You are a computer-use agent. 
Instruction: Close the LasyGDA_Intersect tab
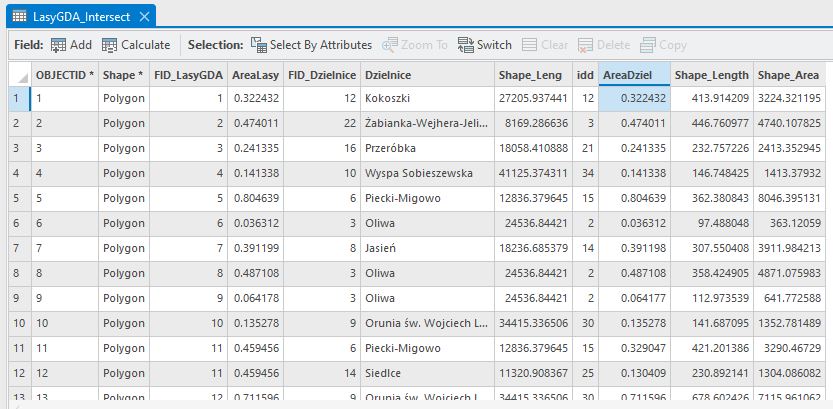146,17
